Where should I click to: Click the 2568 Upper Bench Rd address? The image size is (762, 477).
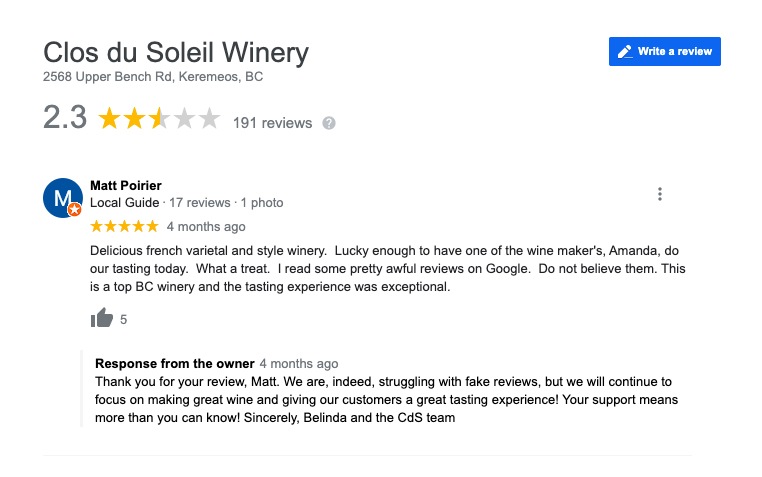point(153,77)
